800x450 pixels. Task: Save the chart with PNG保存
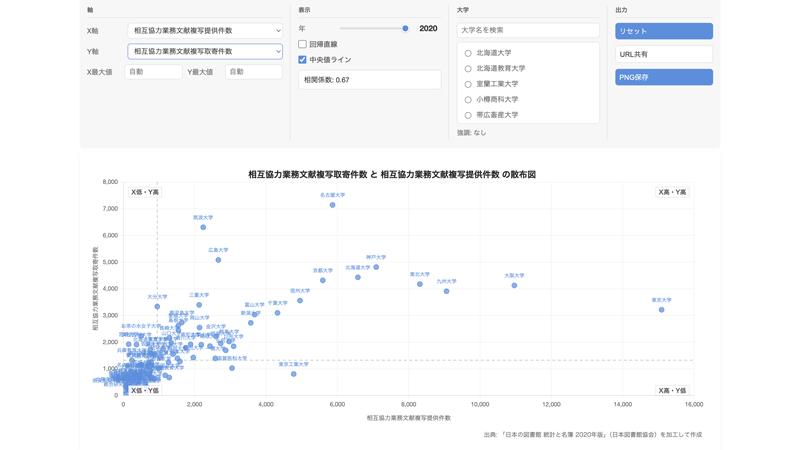point(664,77)
